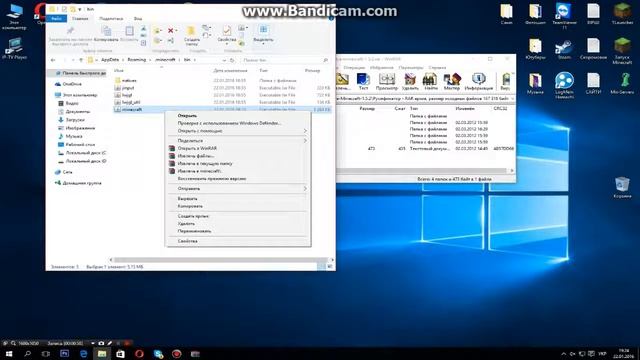Open the Explorer address bar history dropdown
This screenshot has height=360, width=640.
(224, 60)
